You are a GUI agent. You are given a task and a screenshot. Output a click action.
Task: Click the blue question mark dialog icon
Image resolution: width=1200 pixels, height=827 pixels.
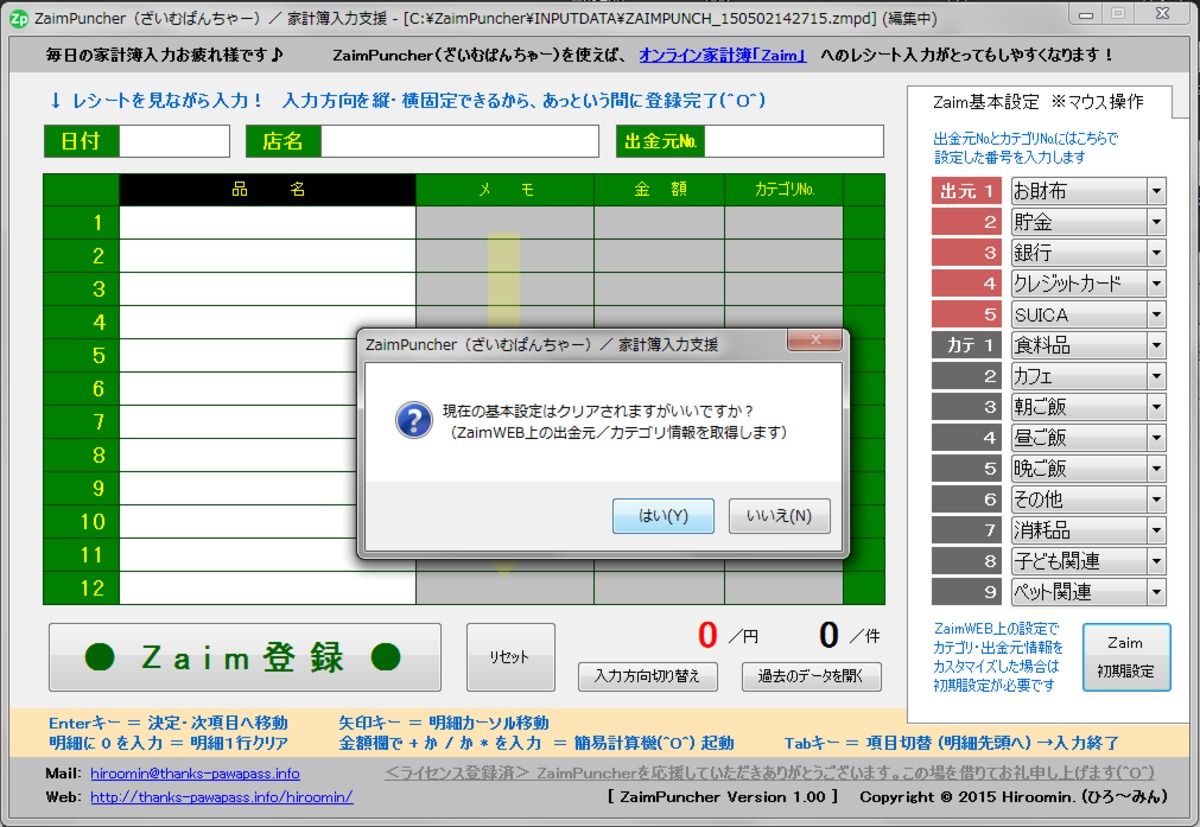(414, 421)
